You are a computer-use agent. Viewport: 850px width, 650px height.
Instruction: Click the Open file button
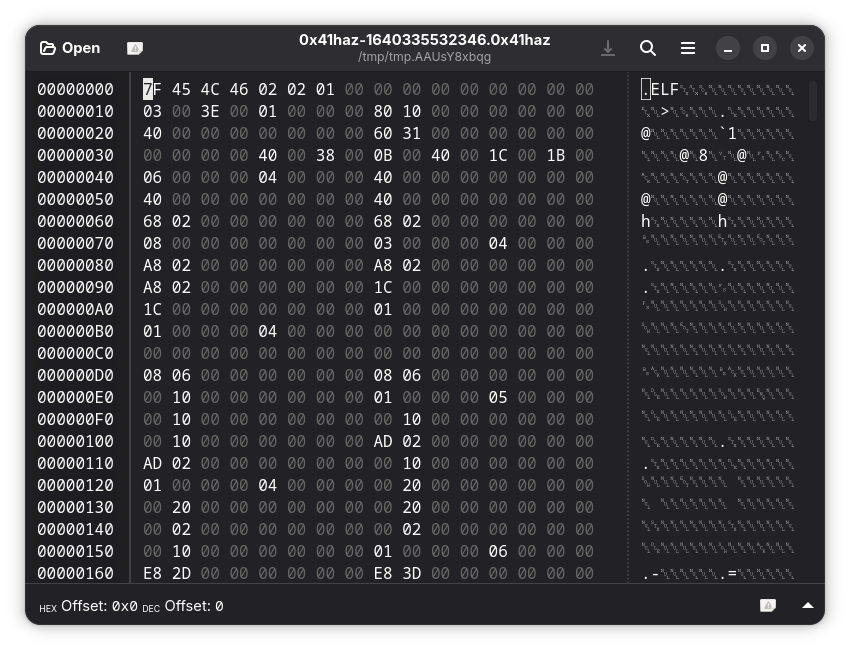click(x=70, y=48)
